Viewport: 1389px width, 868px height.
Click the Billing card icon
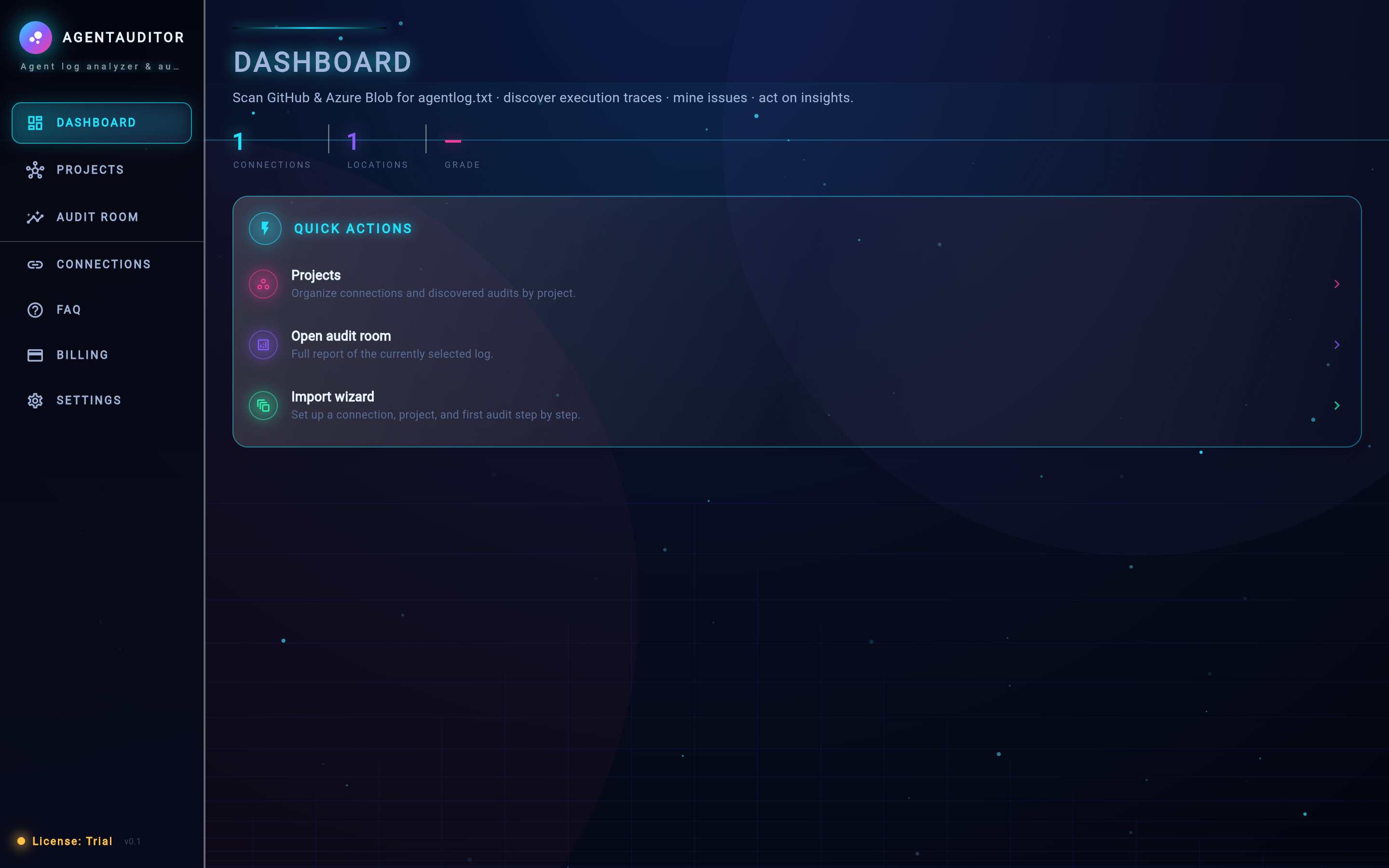pos(35,355)
